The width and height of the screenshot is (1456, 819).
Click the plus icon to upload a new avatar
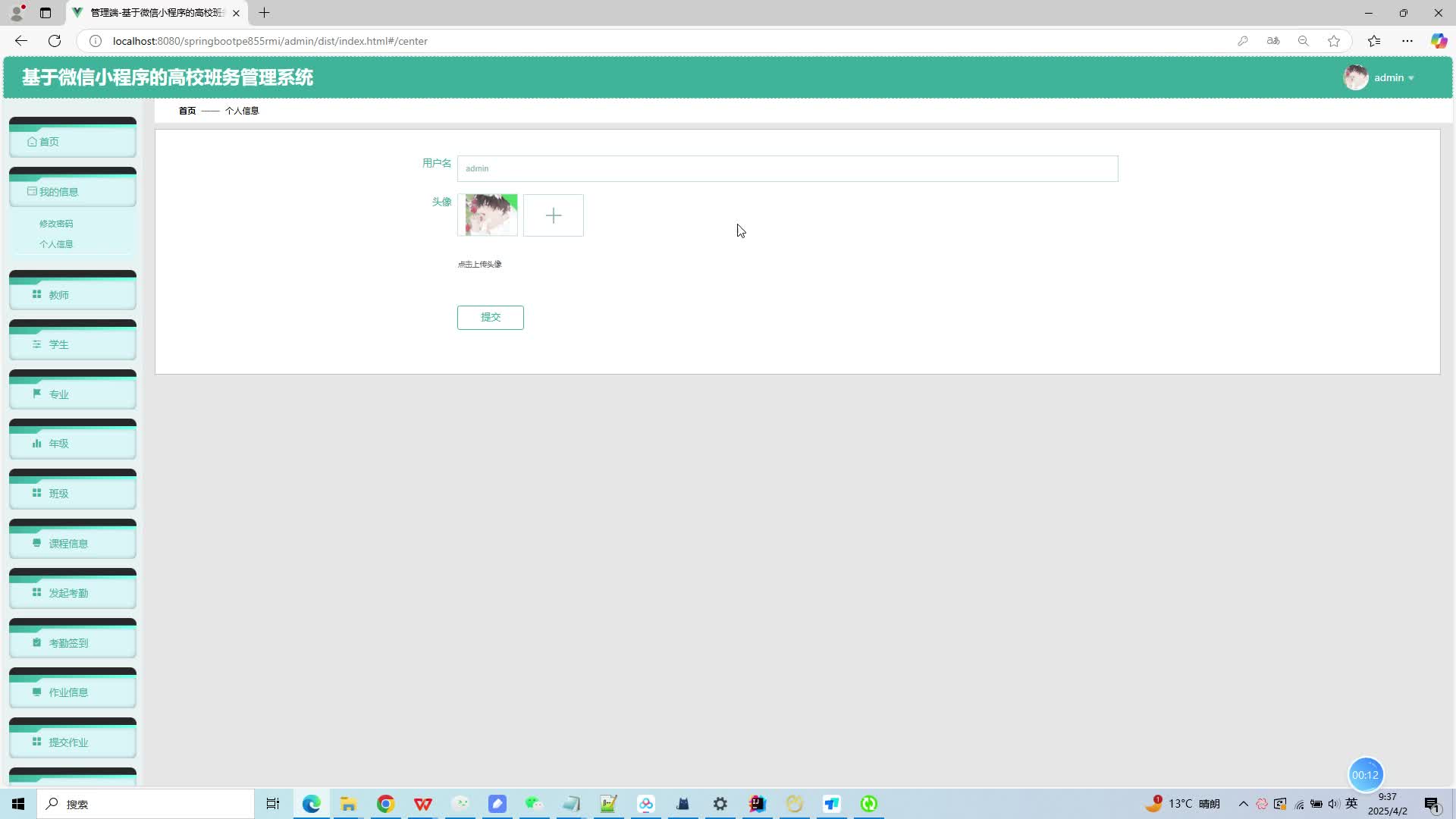point(553,215)
